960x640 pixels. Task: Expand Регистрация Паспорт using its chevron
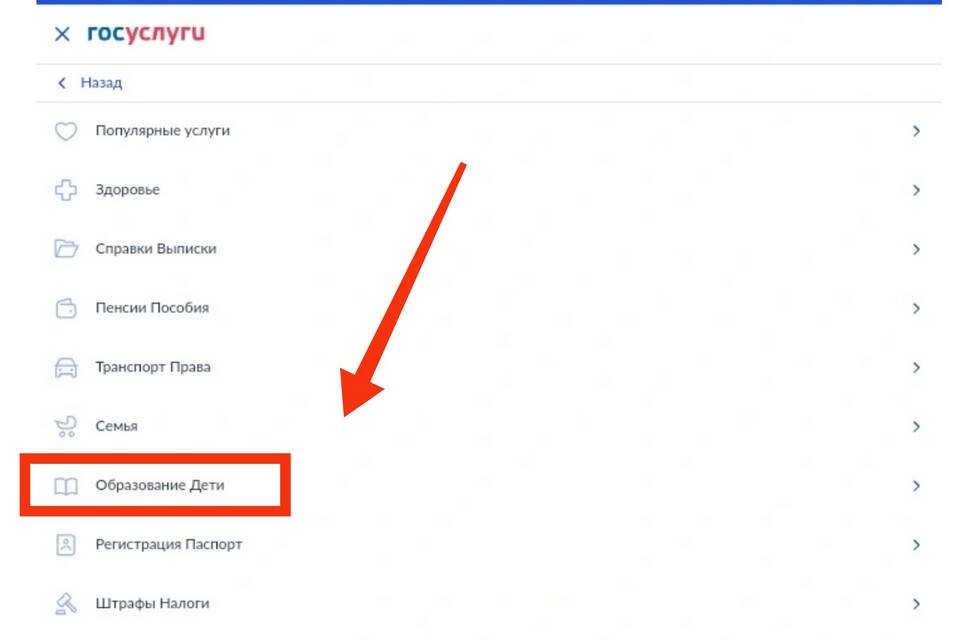tap(916, 544)
